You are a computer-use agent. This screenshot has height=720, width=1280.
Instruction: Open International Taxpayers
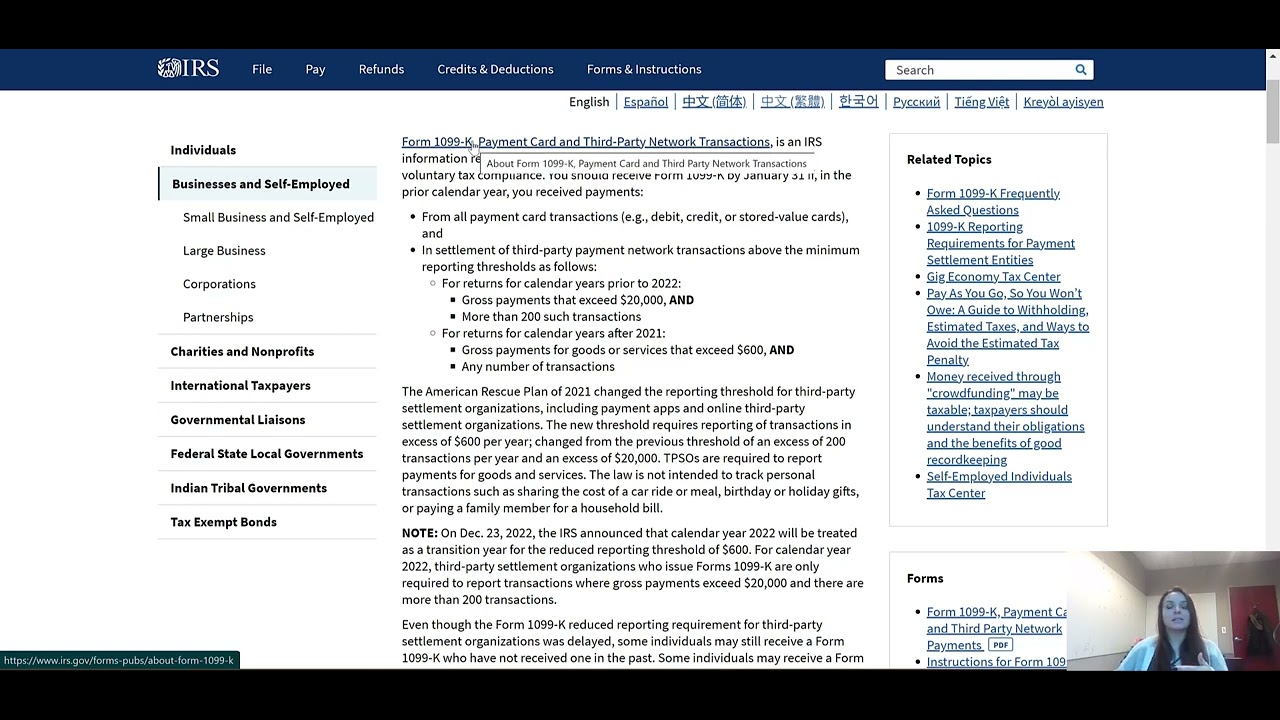[240, 385]
